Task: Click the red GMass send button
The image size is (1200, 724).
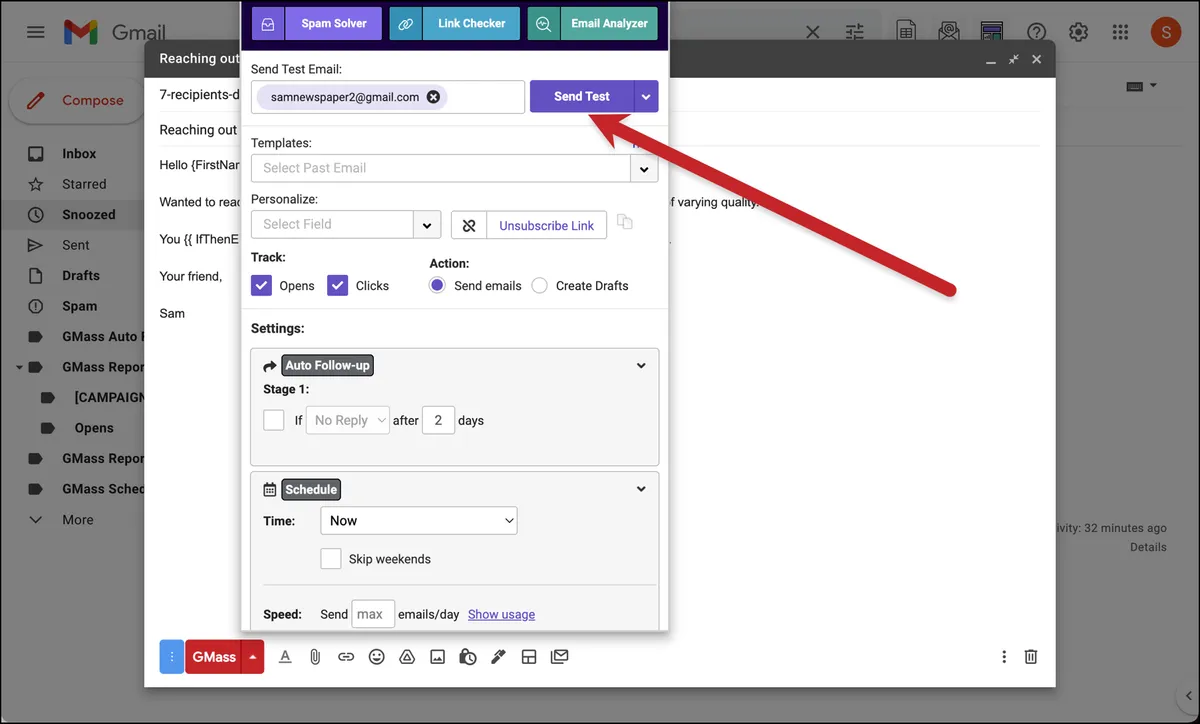Action: click(214, 657)
